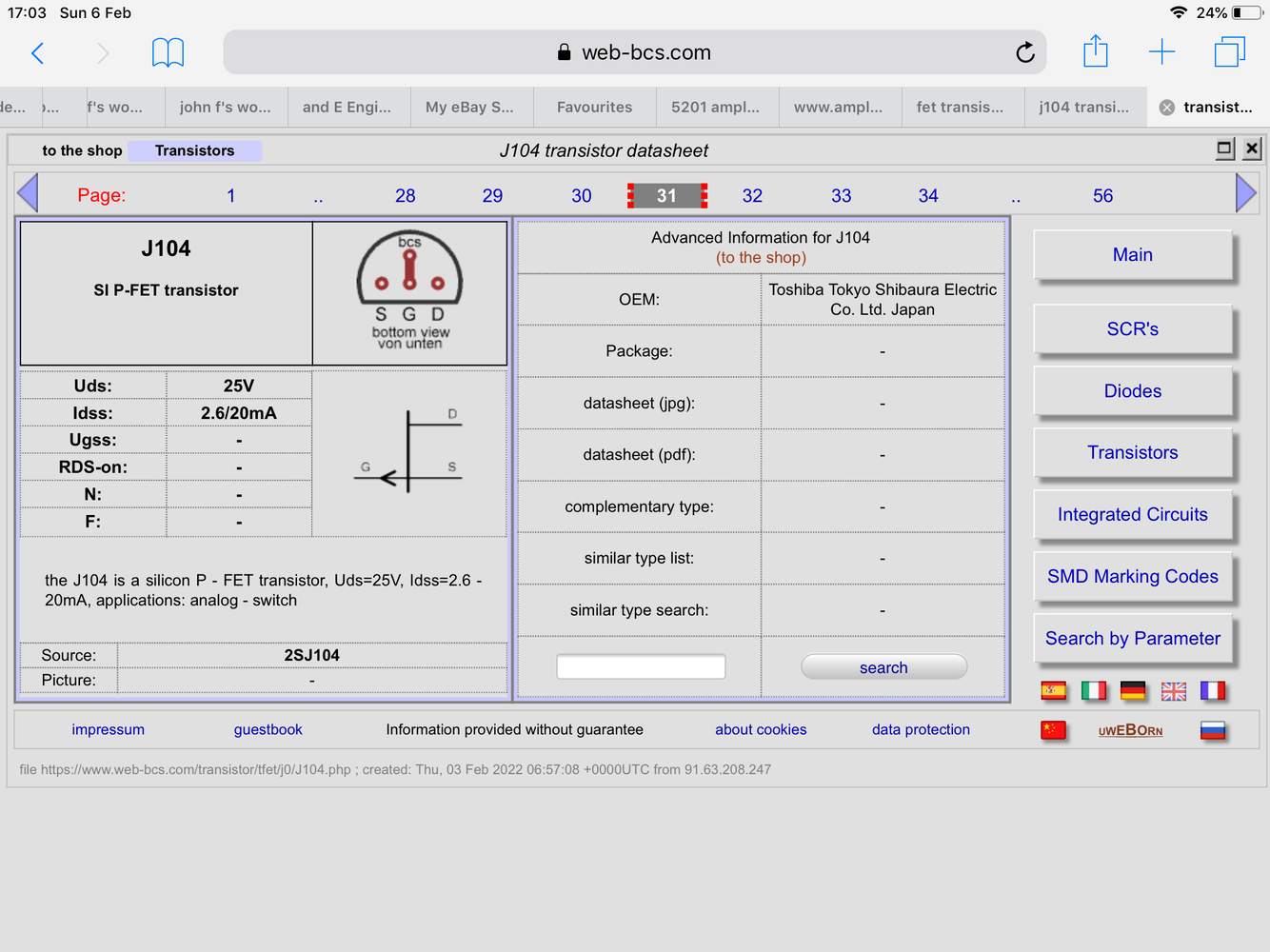Image resolution: width=1270 pixels, height=952 pixels.
Task: Open the SCR's section button
Action: tap(1133, 328)
